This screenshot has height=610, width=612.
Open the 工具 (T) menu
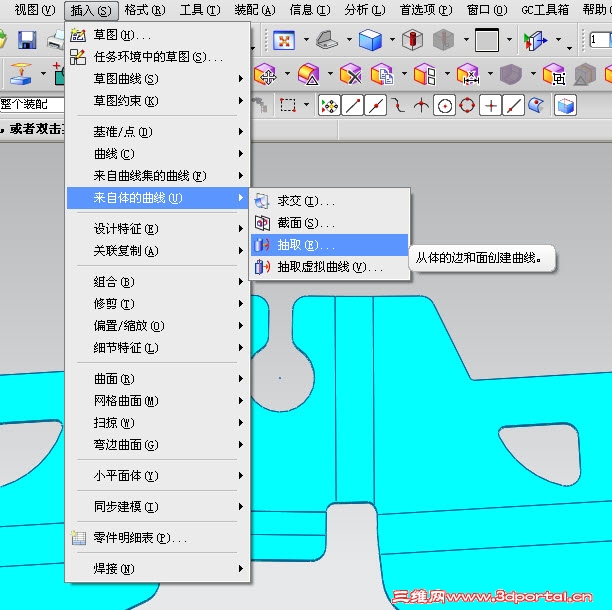click(x=200, y=10)
